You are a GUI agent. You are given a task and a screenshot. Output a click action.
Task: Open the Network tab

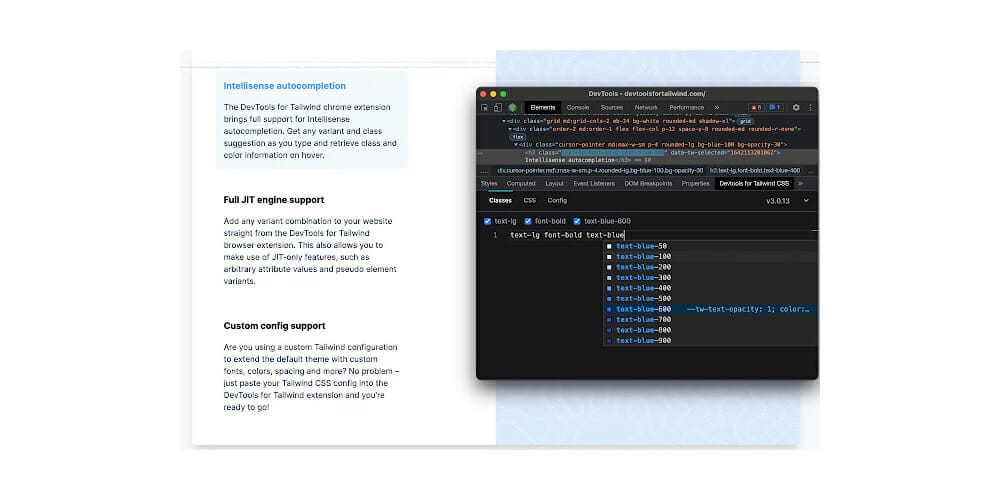click(x=646, y=108)
